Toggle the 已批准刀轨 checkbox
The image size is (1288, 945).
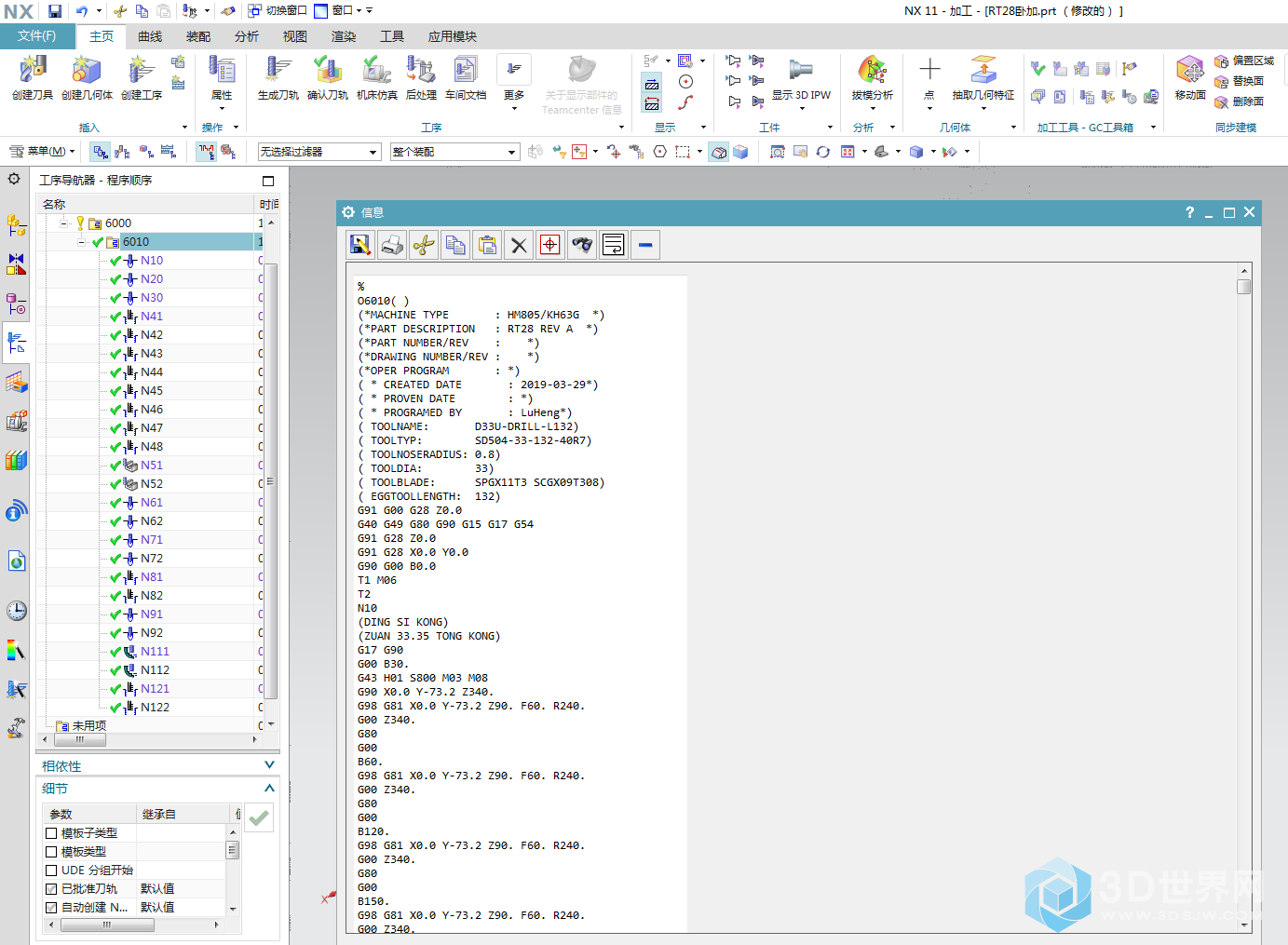(51, 889)
